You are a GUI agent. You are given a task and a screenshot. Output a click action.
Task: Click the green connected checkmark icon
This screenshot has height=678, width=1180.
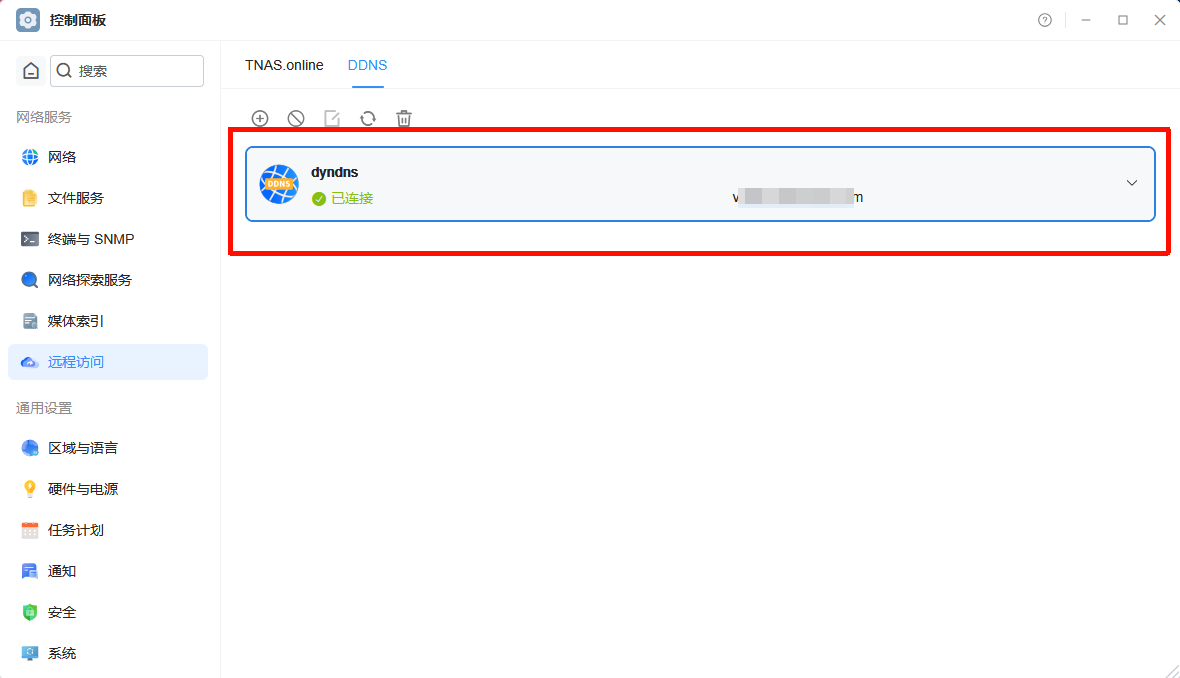(x=319, y=199)
